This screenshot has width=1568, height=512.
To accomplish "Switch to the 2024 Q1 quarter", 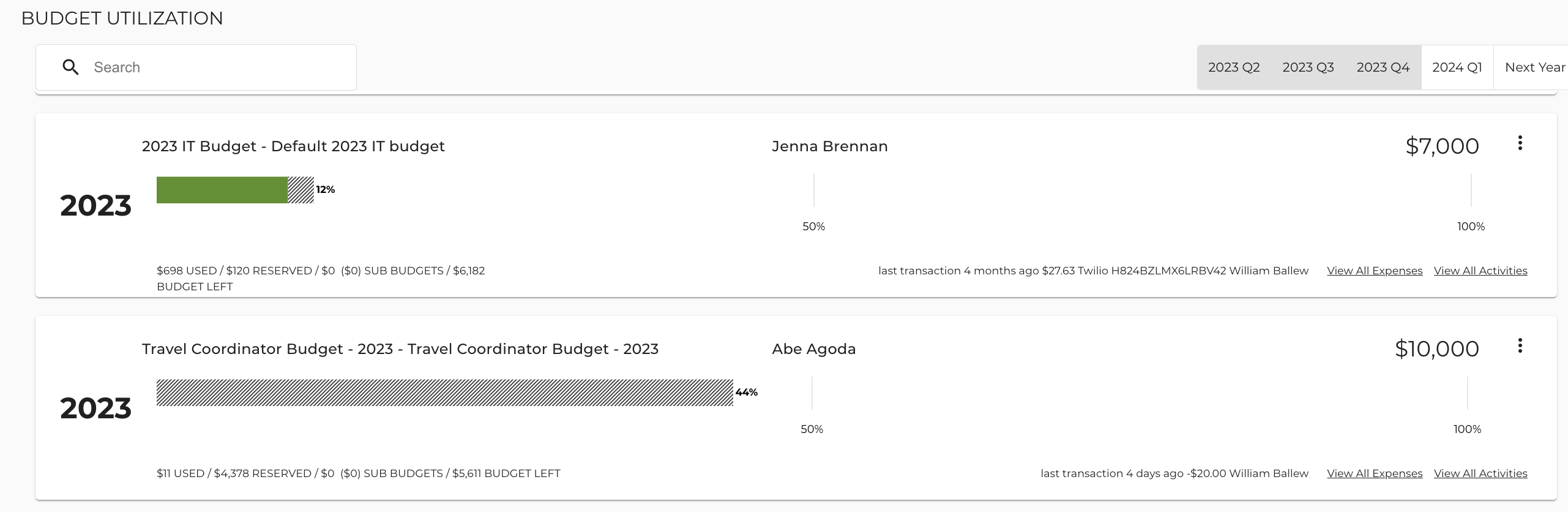I will (x=1457, y=67).
